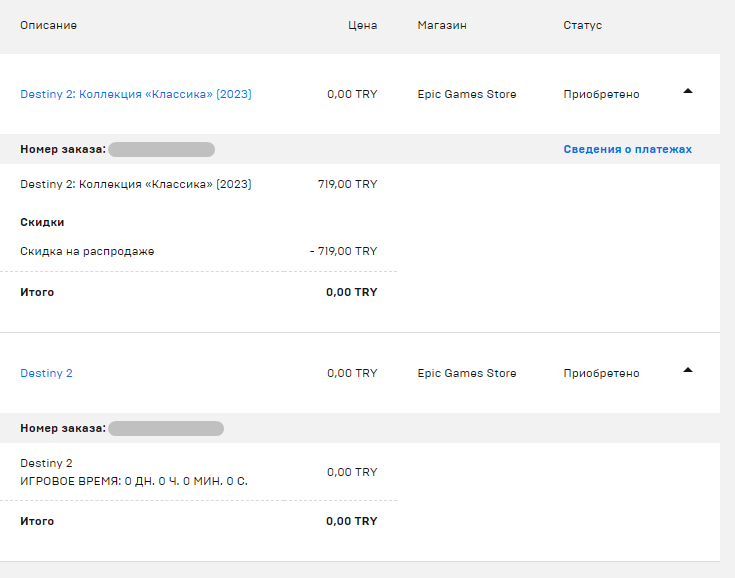
Task: Select the 719,00 TRY item price
Action: point(347,184)
